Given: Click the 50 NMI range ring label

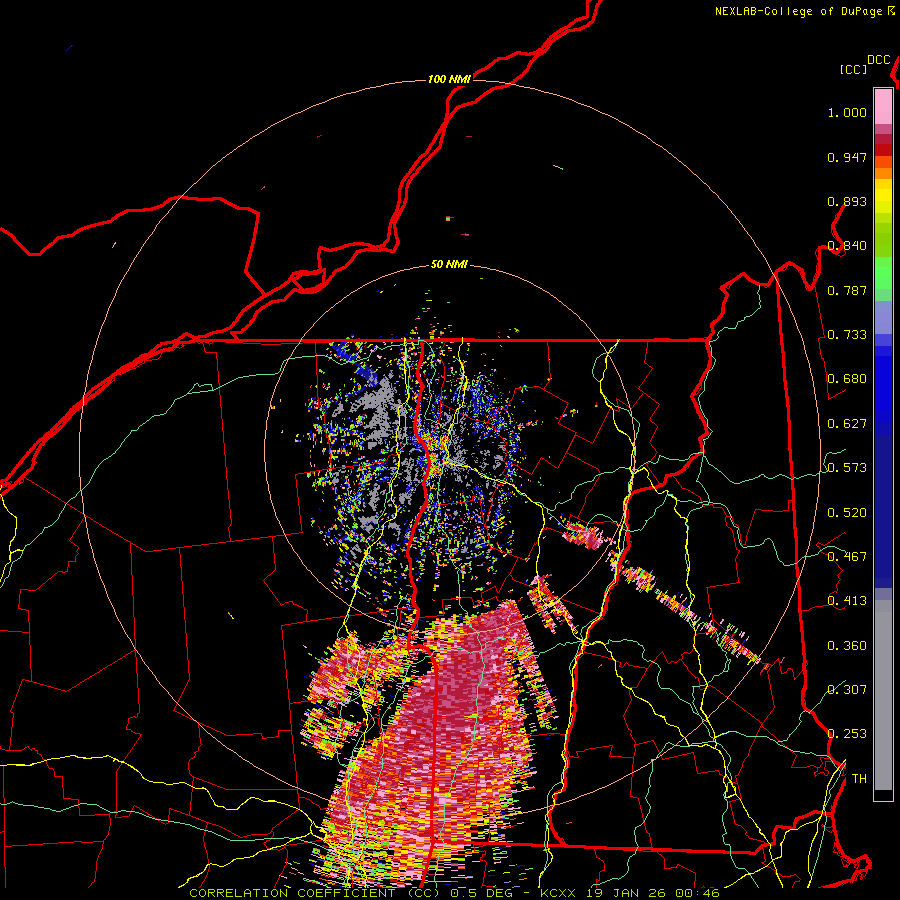Looking at the screenshot, I should tap(449, 265).
